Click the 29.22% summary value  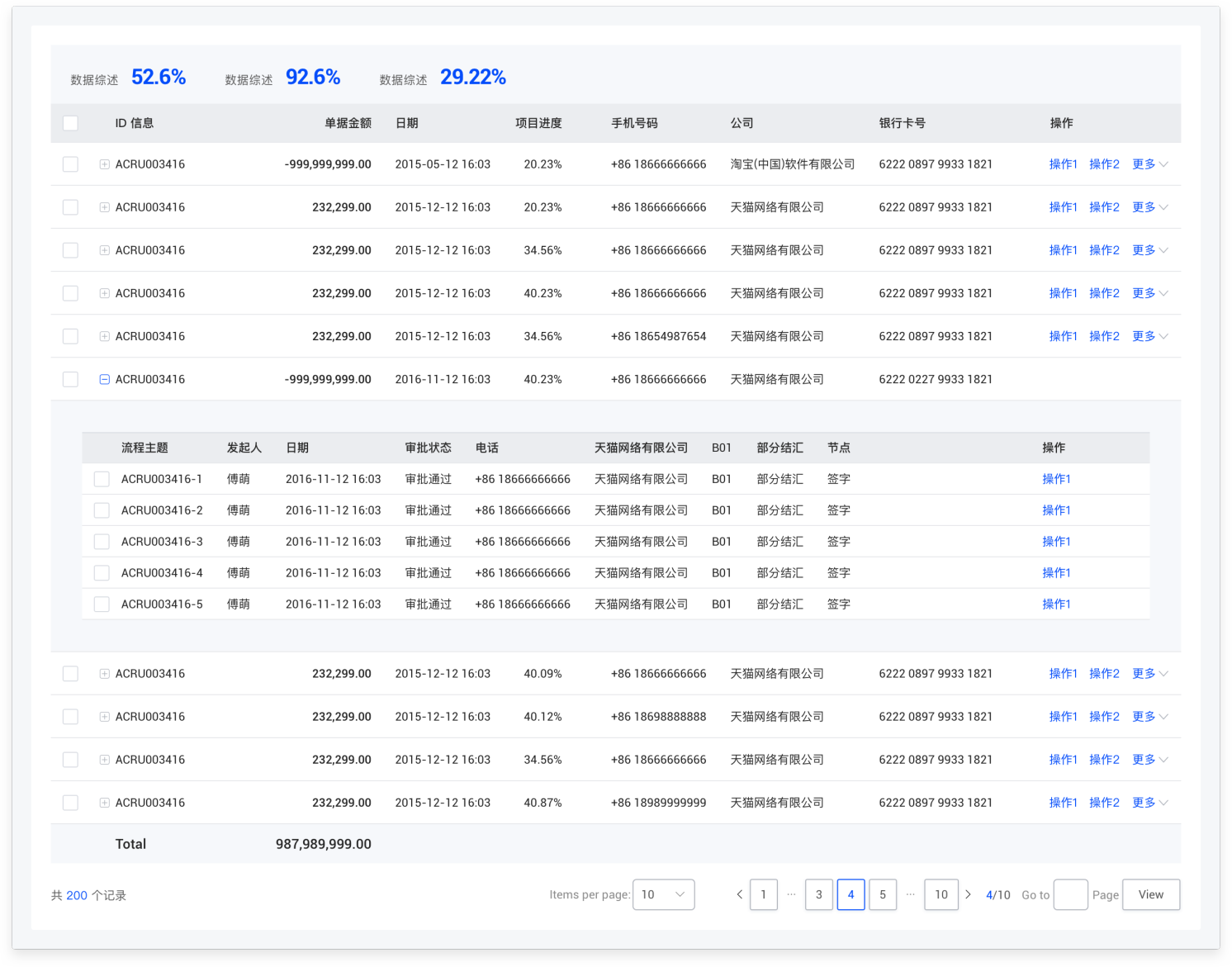[x=473, y=77]
